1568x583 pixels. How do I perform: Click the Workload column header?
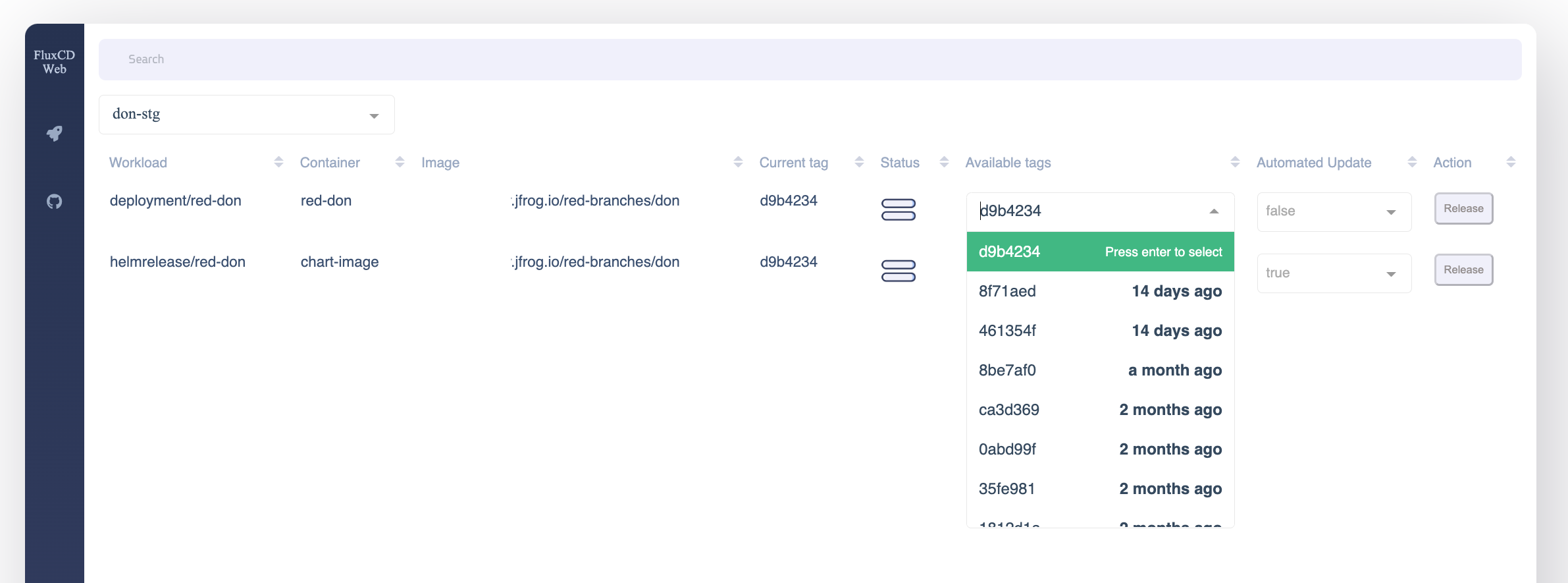[x=138, y=163]
